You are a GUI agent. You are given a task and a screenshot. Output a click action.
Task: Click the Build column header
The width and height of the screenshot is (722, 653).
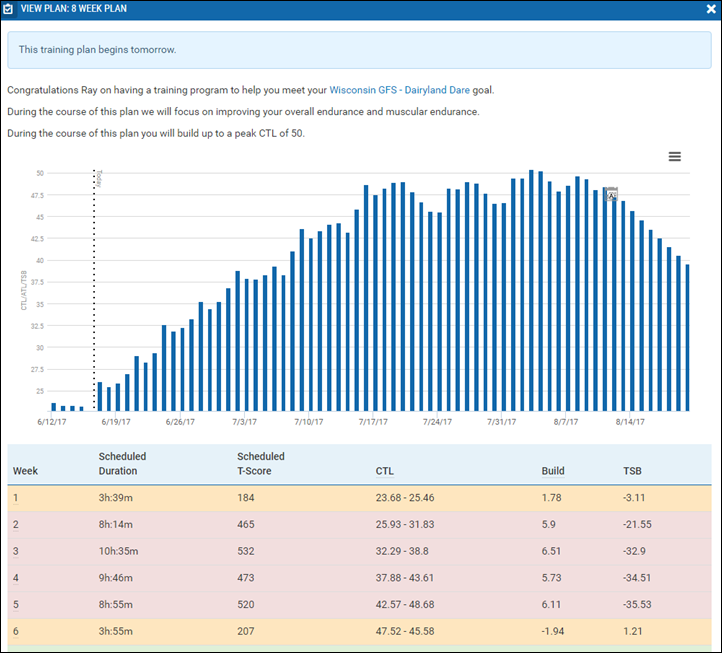coord(553,470)
